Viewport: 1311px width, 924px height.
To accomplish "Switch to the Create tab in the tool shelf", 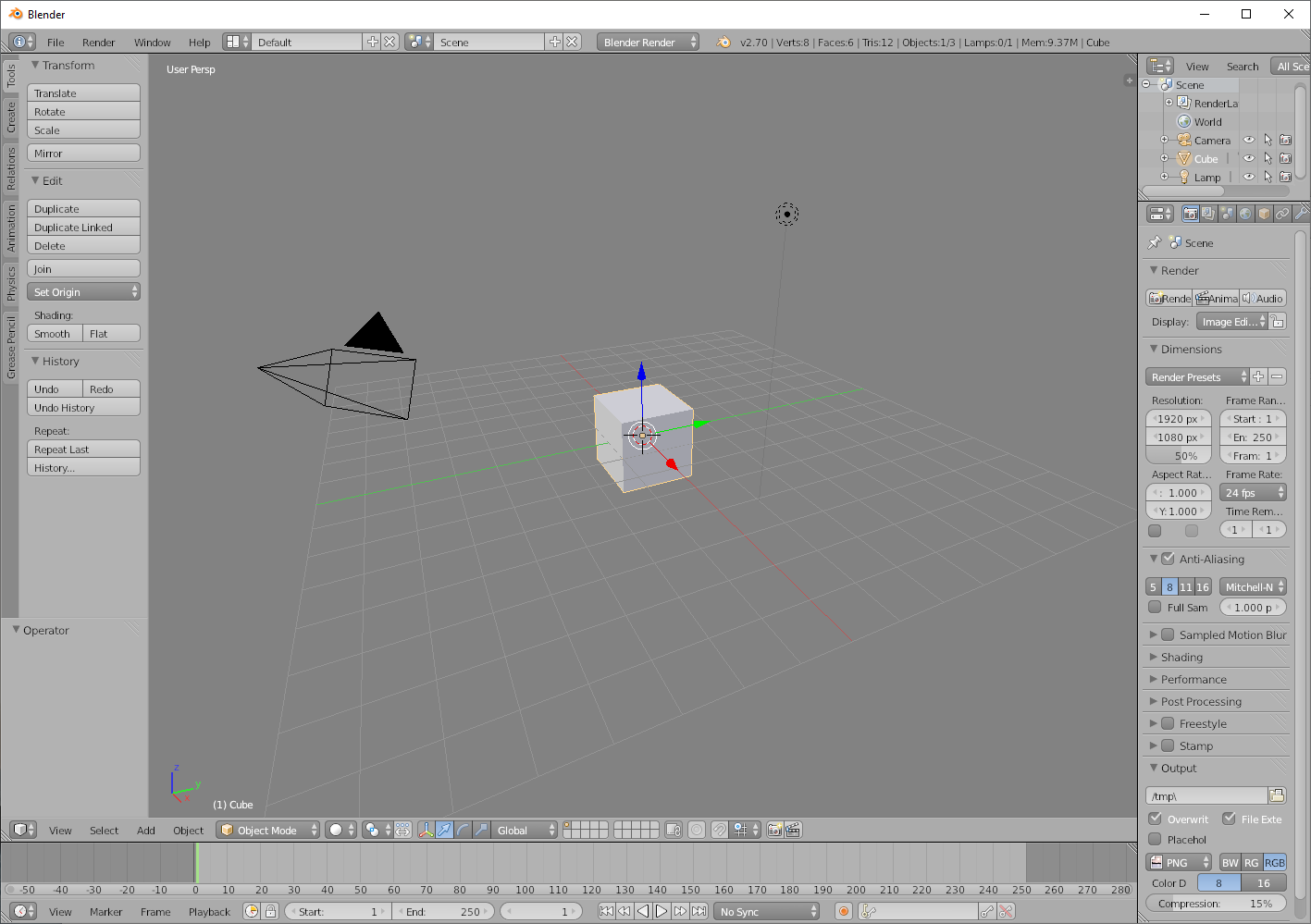I will tap(11, 117).
